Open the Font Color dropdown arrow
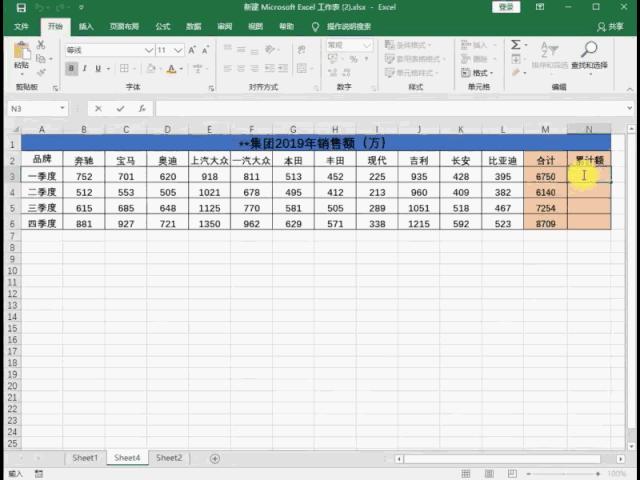The width and height of the screenshot is (640, 480). [181, 69]
